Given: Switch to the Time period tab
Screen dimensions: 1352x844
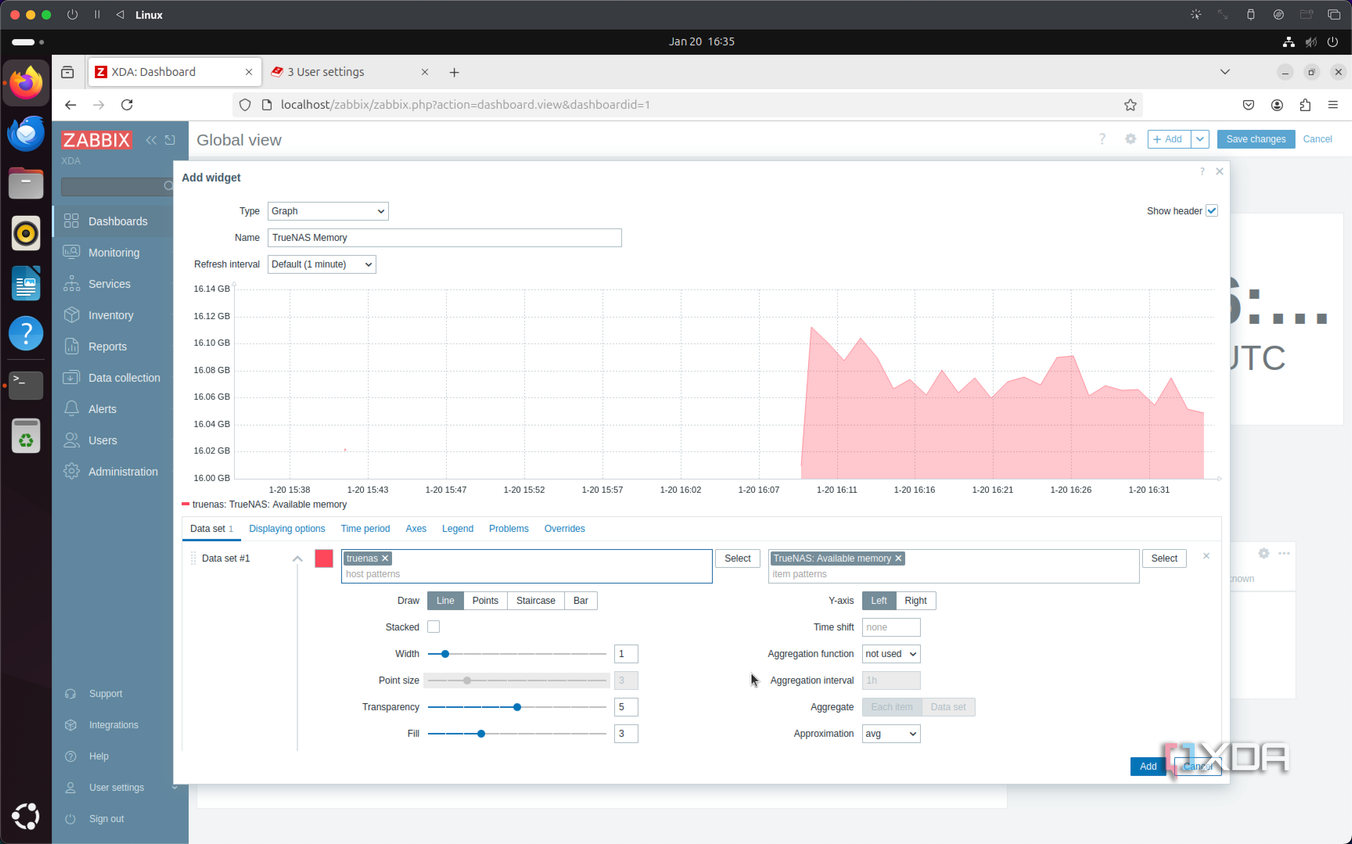Looking at the screenshot, I should pos(365,529).
